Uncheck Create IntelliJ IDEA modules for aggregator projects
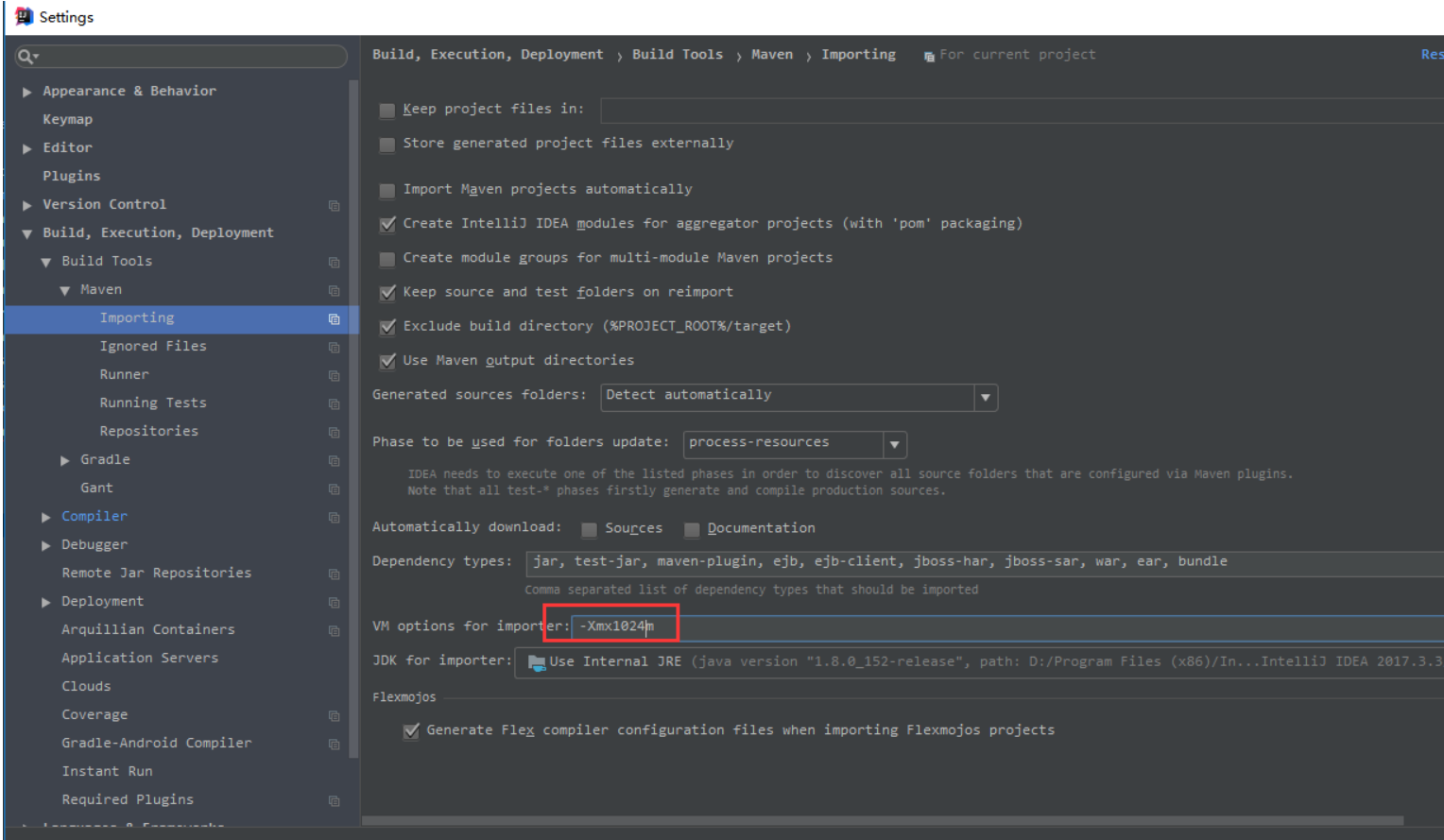The image size is (1444, 840). coord(387,225)
